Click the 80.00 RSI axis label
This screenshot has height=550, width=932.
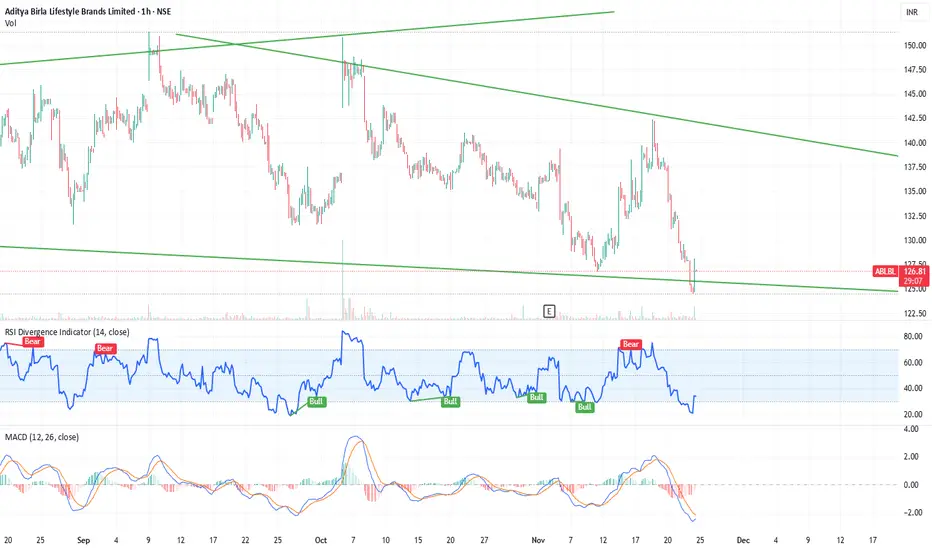pos(913,337)
